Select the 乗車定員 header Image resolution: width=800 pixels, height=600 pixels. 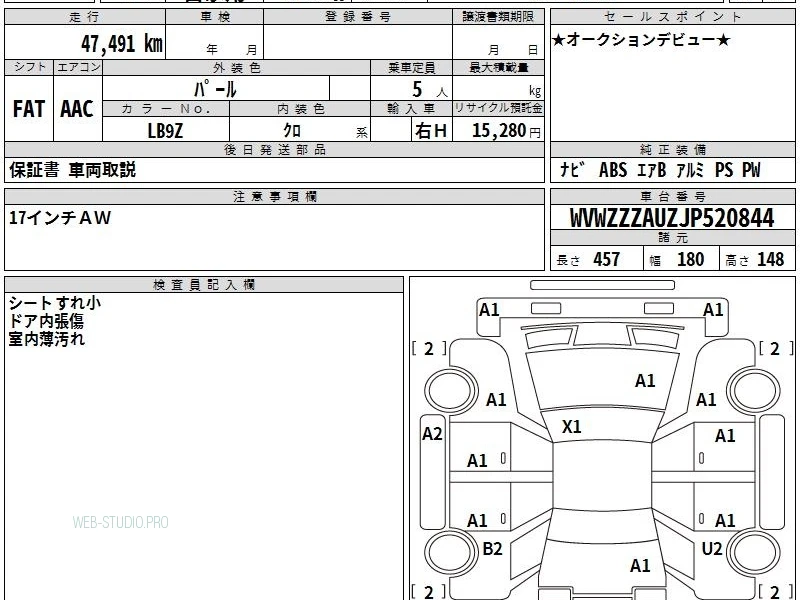[x=411, y=67]
